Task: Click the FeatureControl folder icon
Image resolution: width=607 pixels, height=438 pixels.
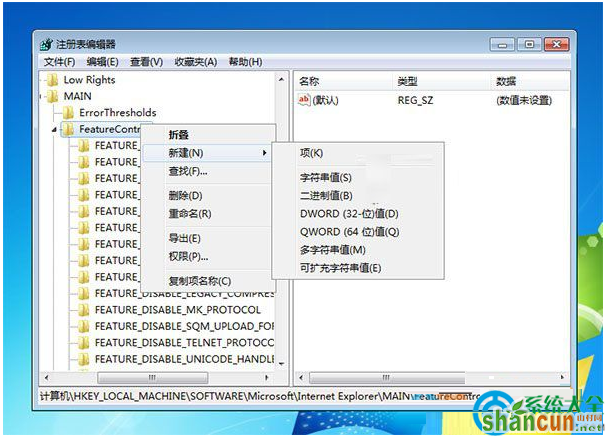Action: [x=68, y=129]
